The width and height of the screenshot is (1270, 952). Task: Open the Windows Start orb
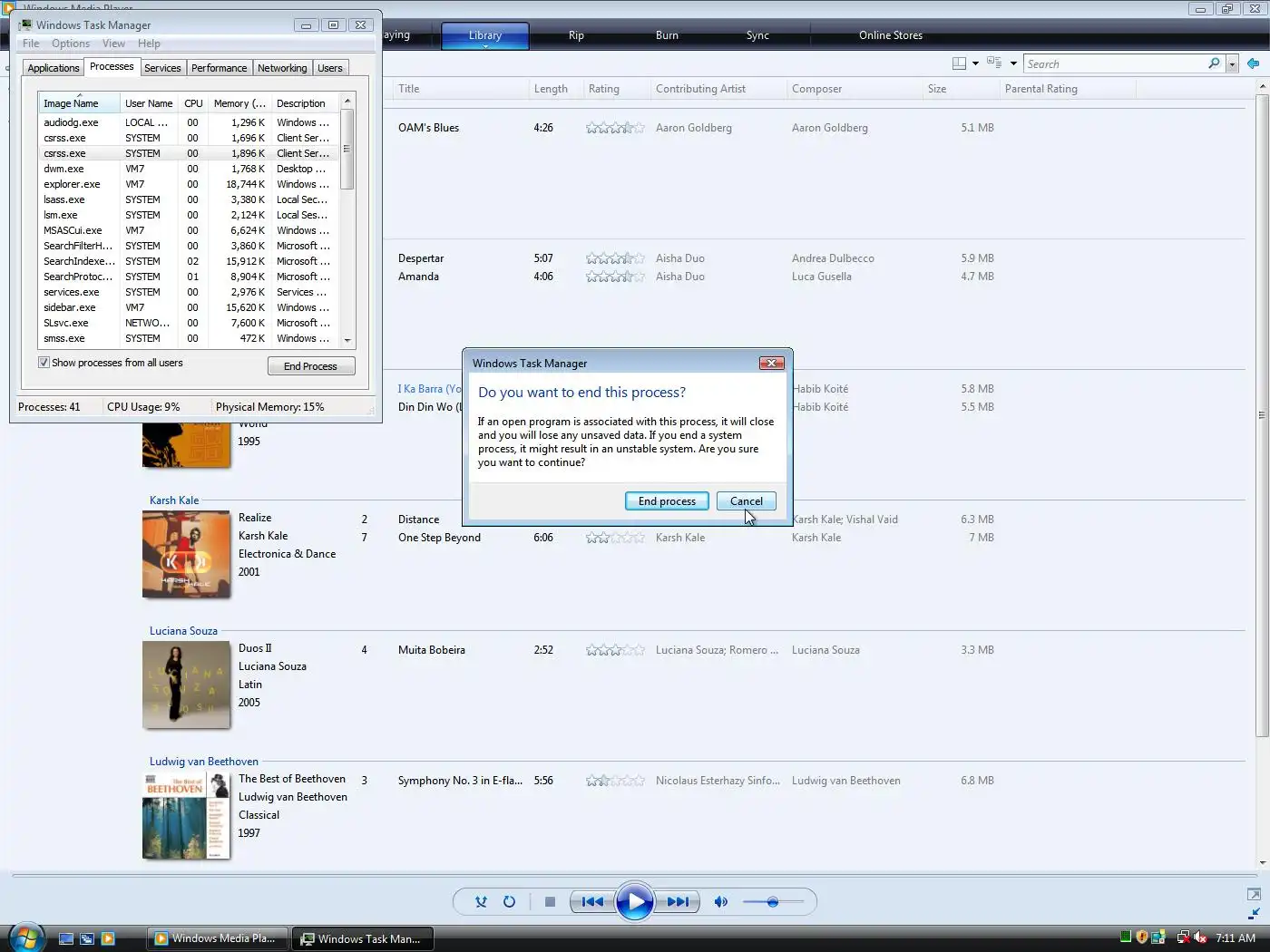point(26,937)
